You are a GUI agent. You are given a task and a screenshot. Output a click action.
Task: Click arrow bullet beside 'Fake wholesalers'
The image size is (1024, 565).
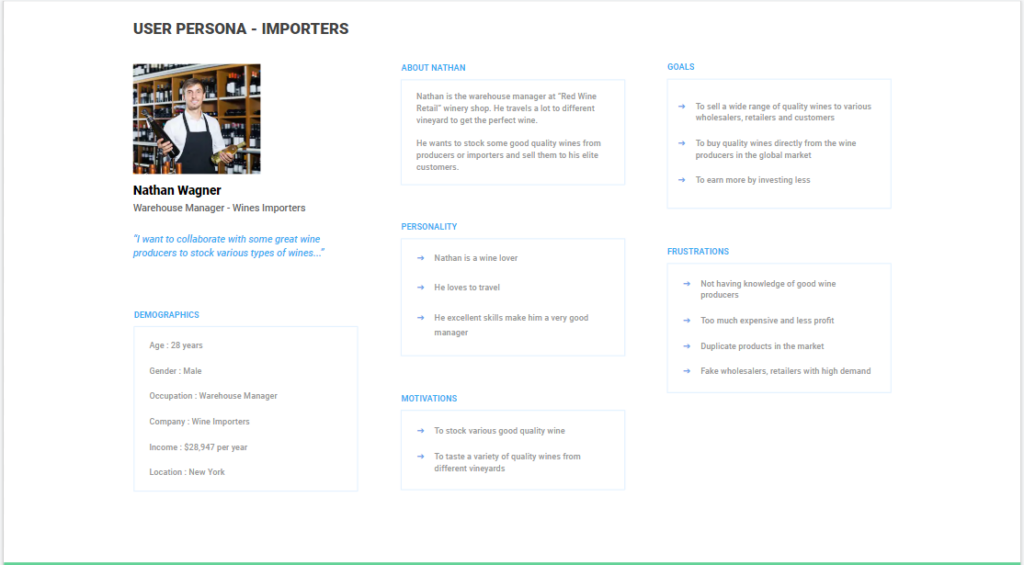(687, 370)
